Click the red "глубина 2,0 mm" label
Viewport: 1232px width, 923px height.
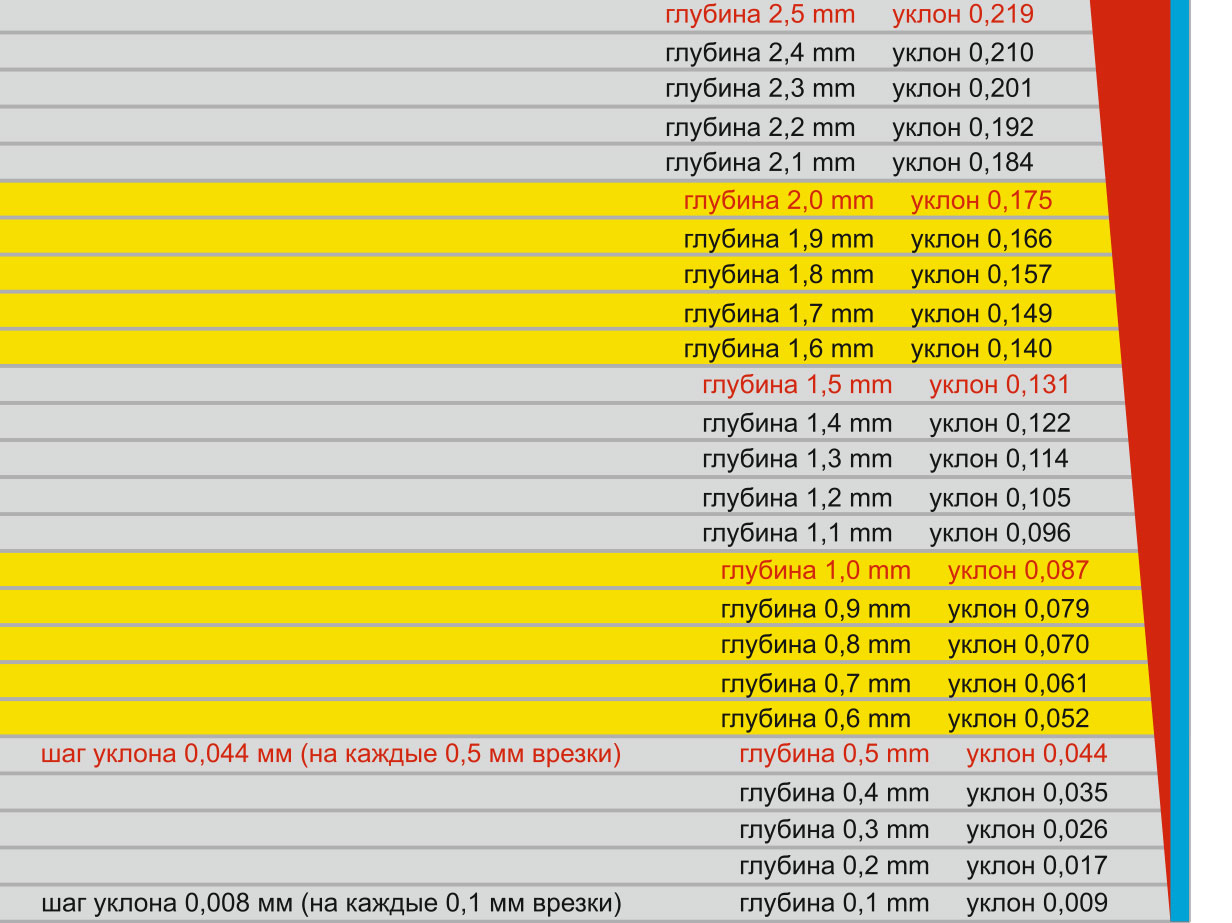(778, 201)
